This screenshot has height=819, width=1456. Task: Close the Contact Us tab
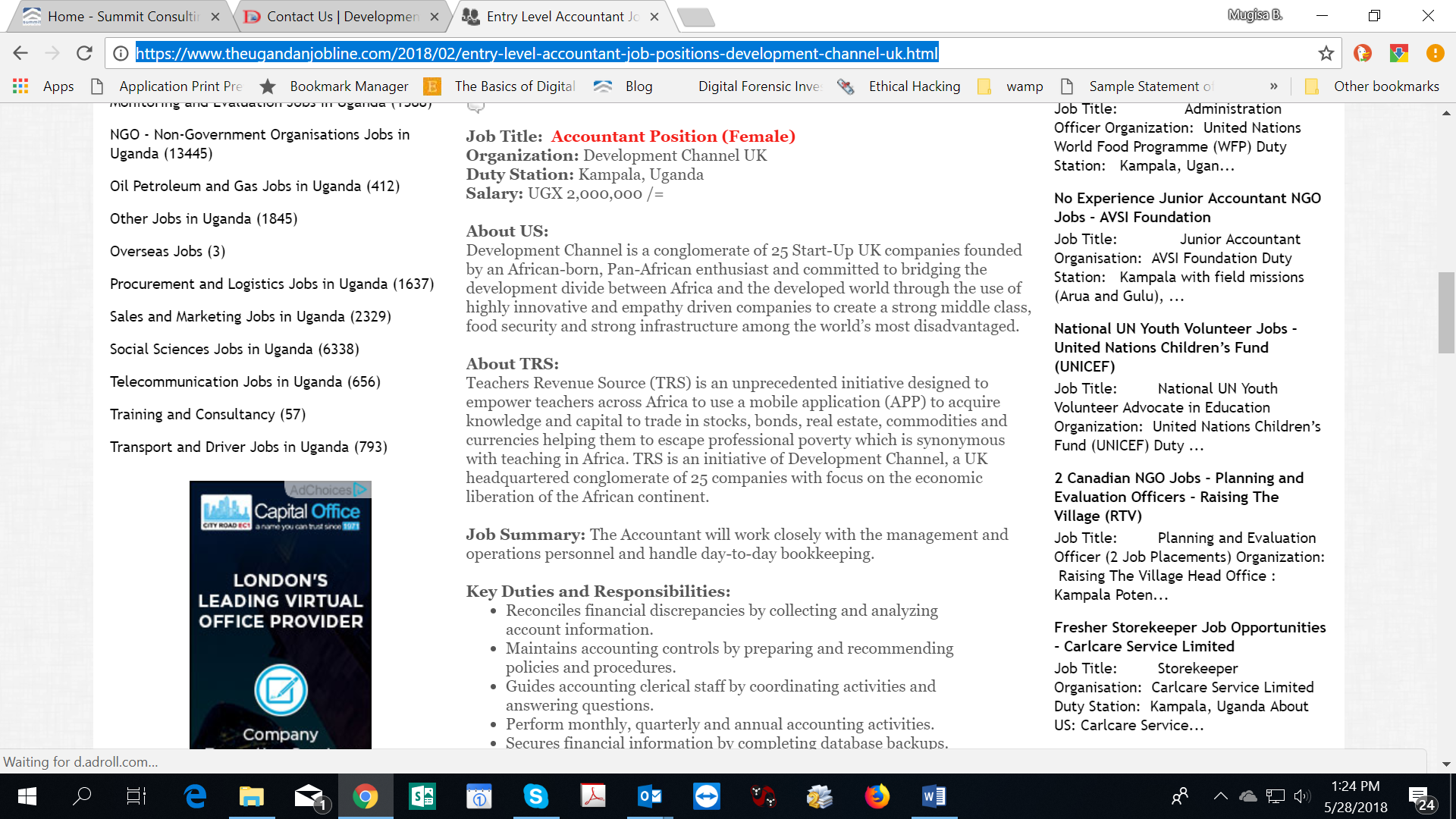pyautogui.click(x=435, y=16)
